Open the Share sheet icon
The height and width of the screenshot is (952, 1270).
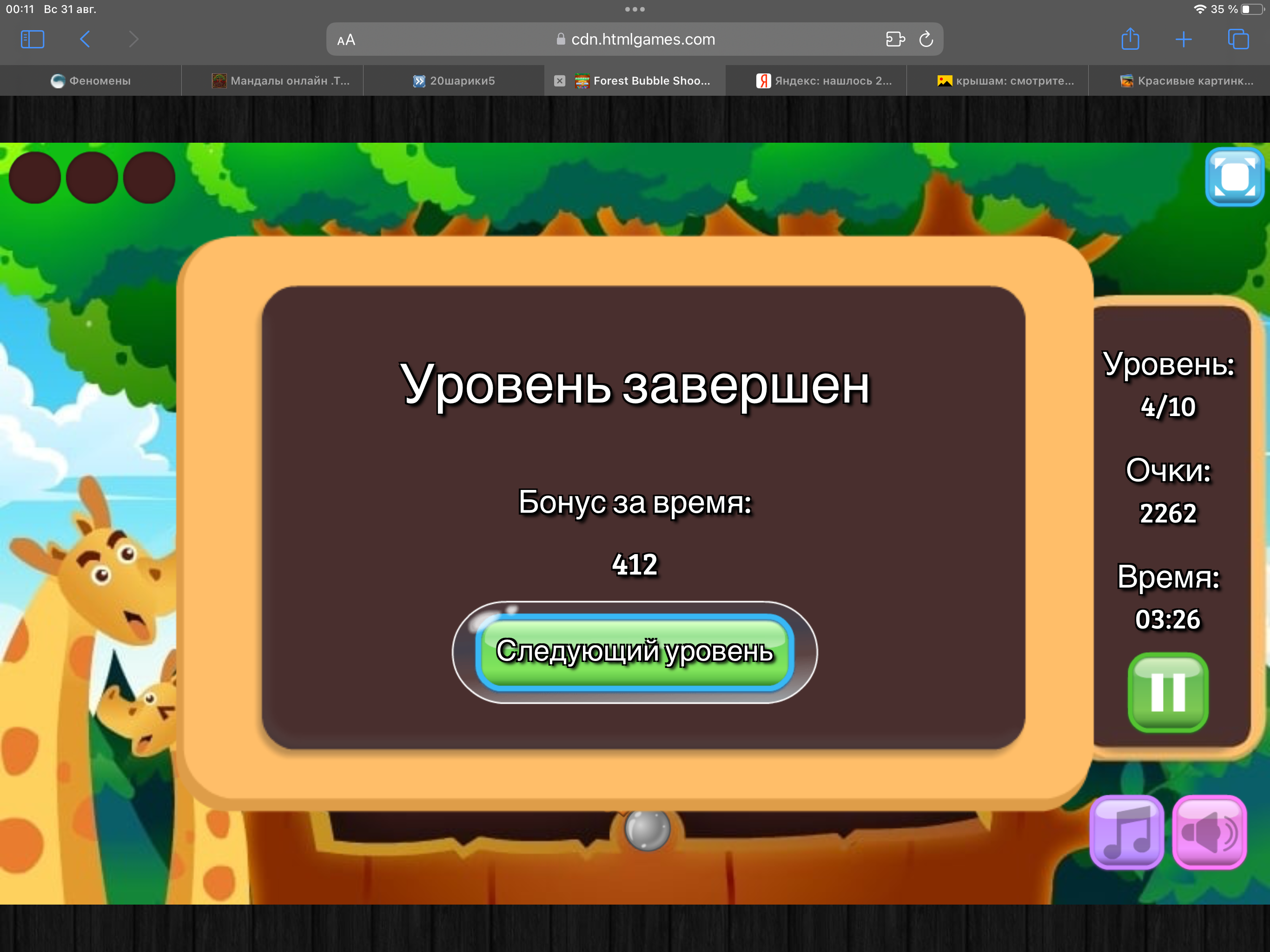click(1130, 39)
